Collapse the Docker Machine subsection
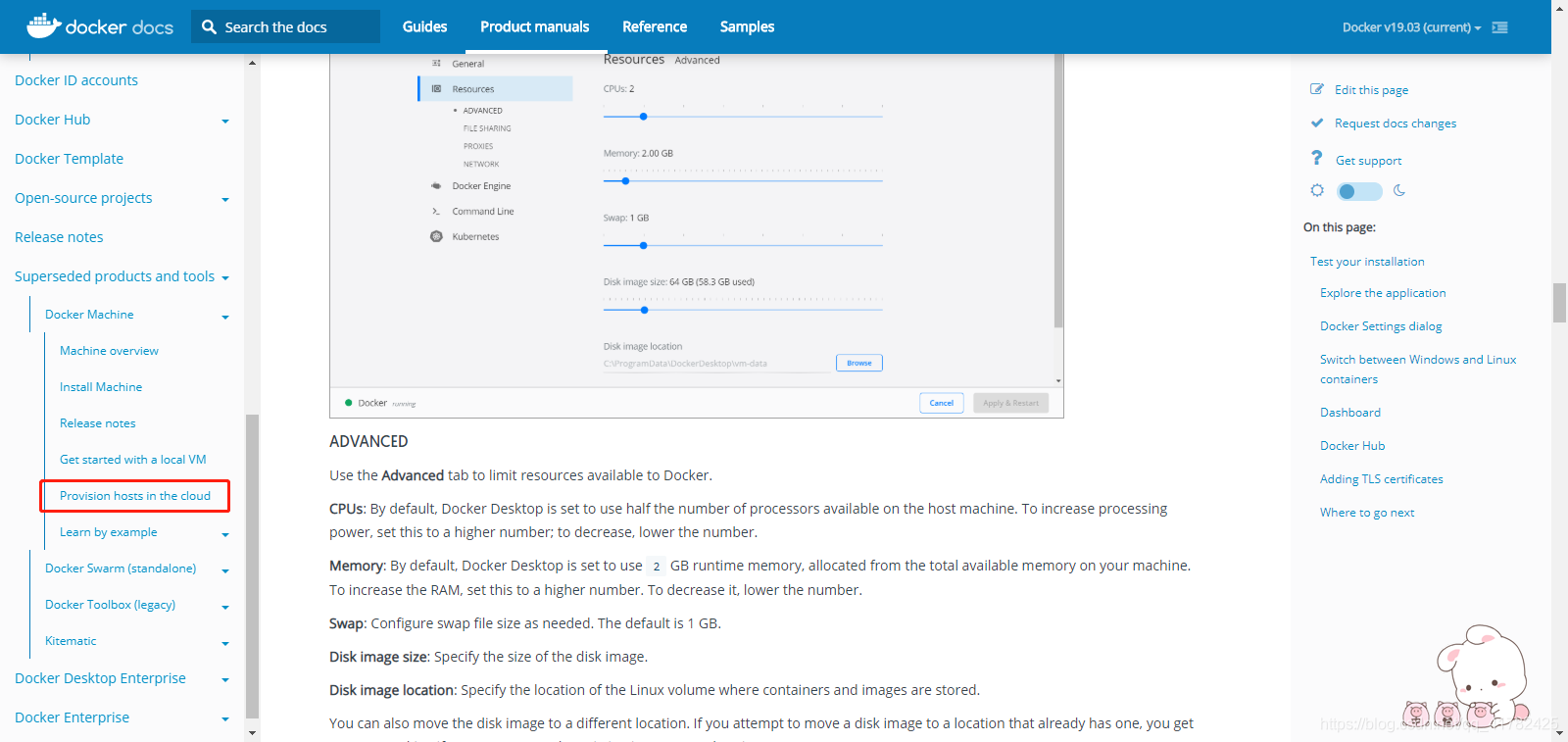 (x=225, y=317)
